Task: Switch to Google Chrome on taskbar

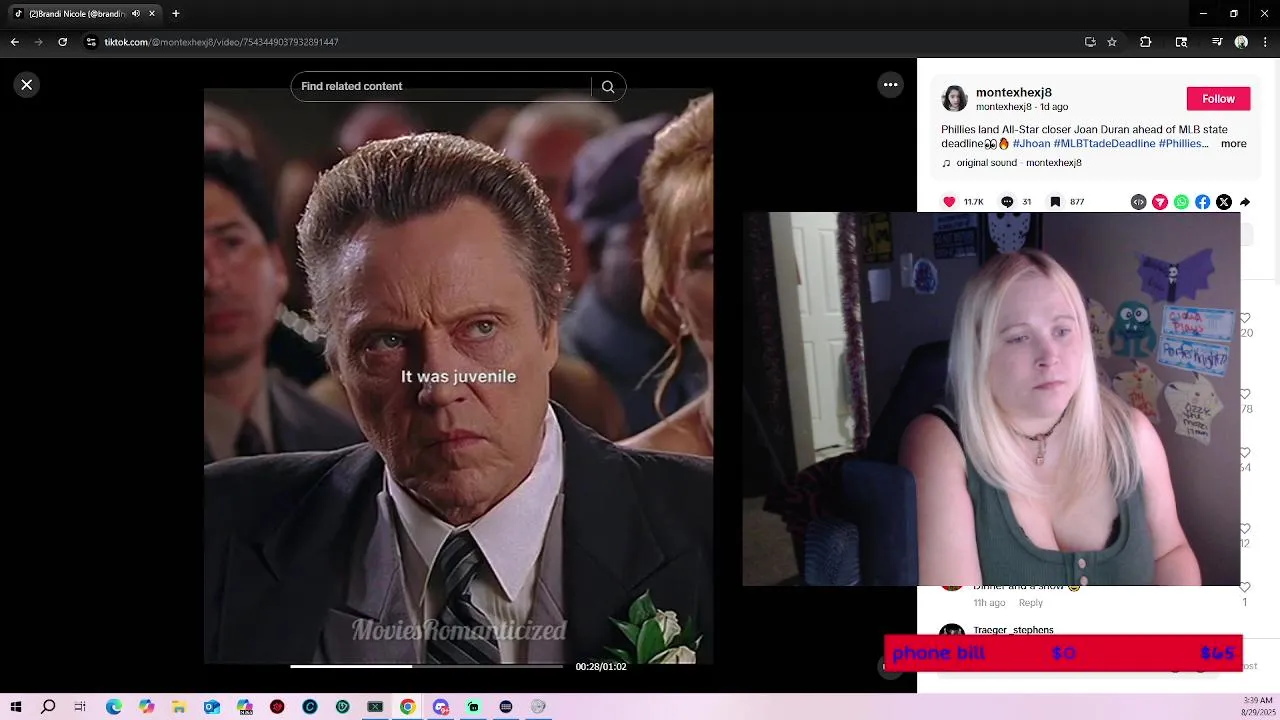Action: (408, 707)
